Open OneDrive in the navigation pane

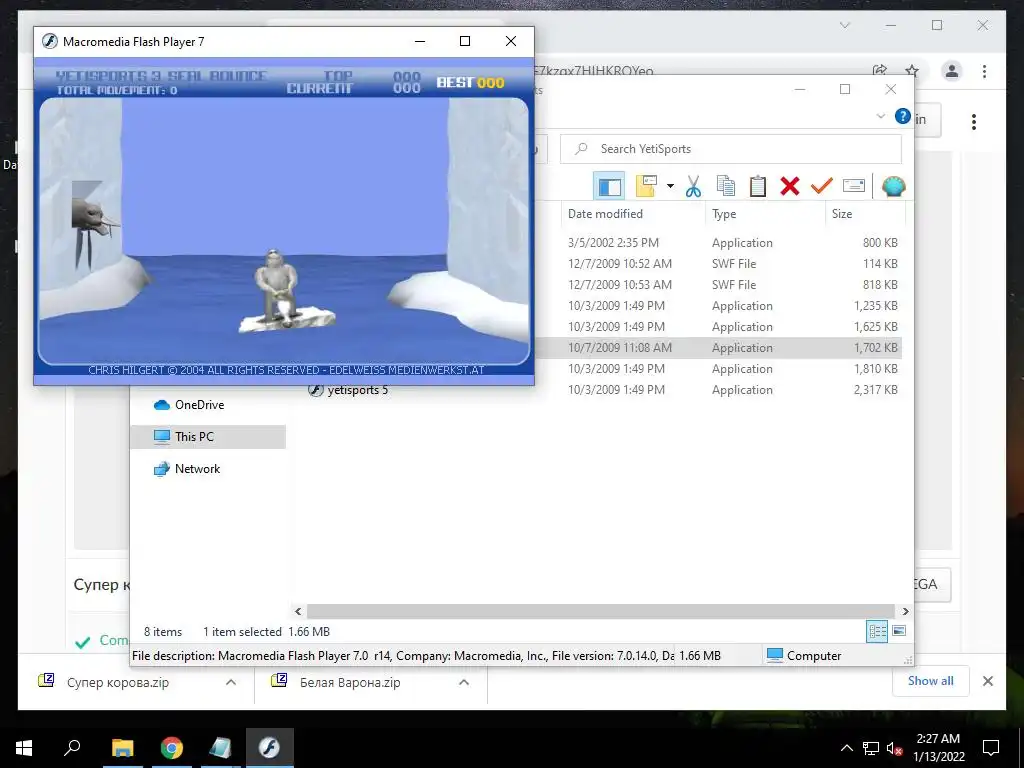(x=199, y=405)
